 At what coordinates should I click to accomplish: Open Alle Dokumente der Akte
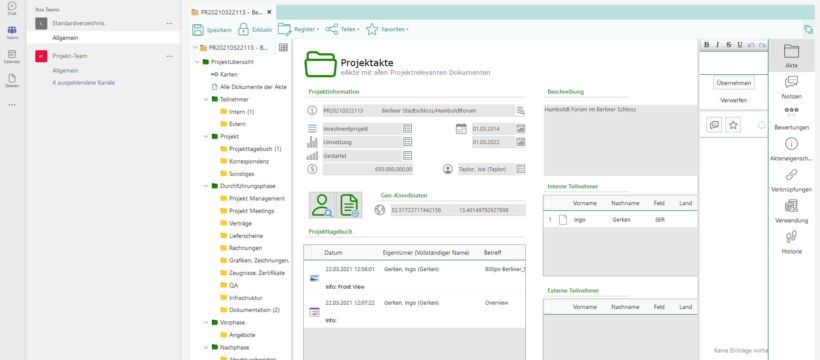pyautogui.click(x=253, y=87)
